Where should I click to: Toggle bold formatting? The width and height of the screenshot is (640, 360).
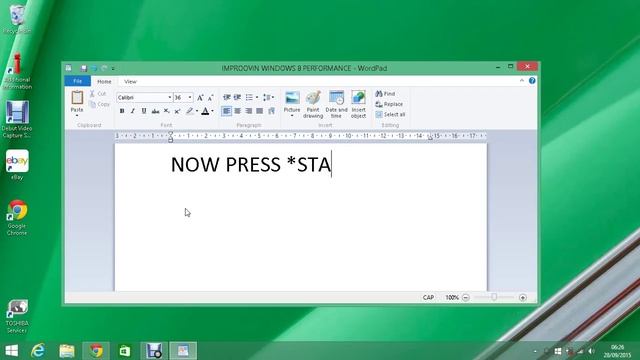122,111
